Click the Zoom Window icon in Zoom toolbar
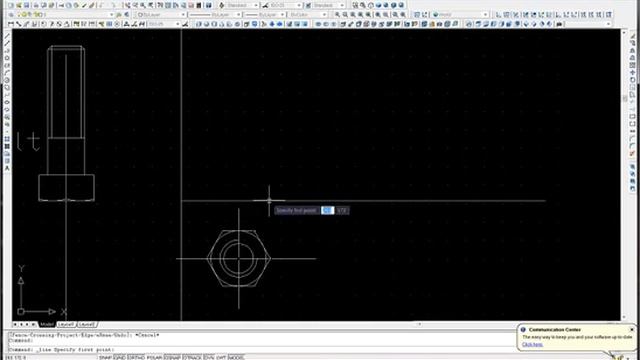 (338, 15)
